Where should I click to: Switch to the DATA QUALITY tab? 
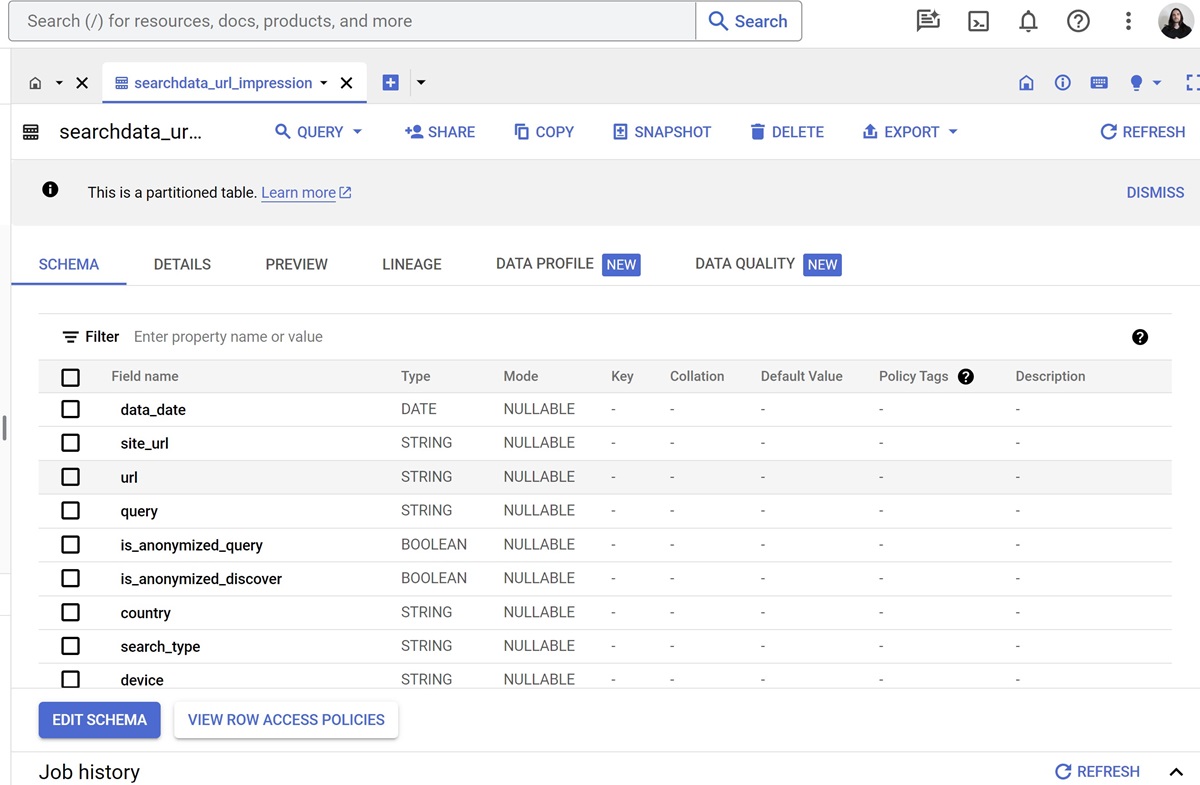[768, 264]
